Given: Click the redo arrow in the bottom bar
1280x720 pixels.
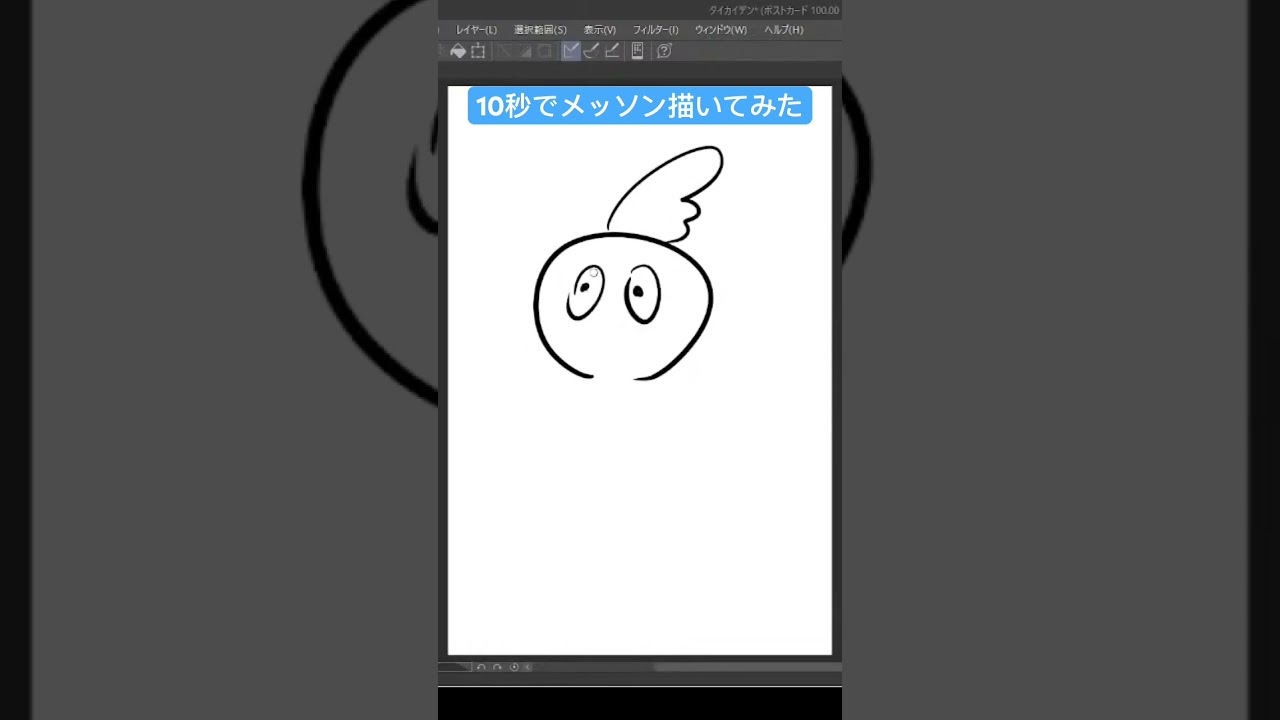Looking at the screenshot, I should click(496, 667).
